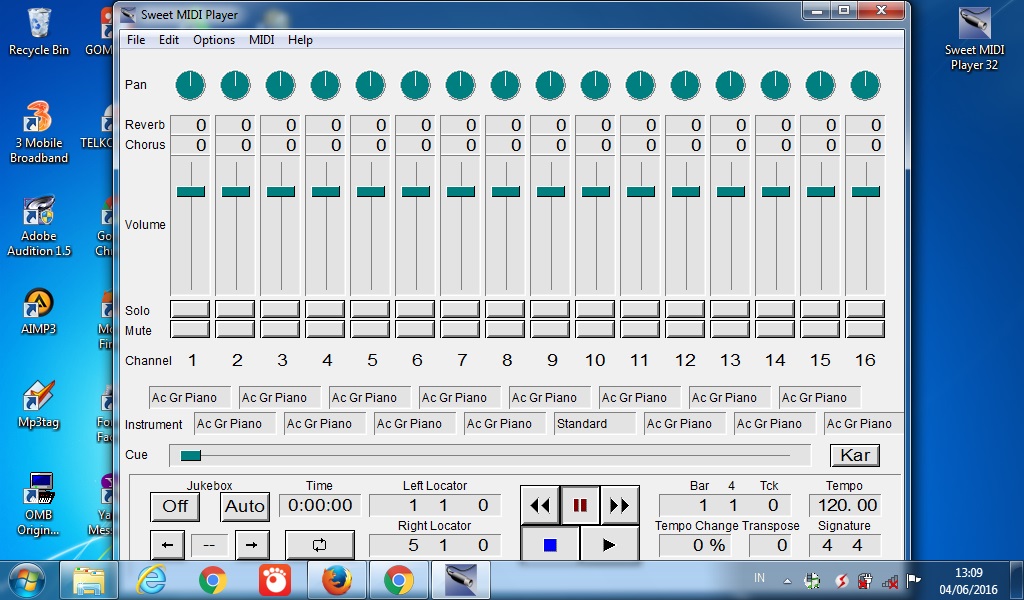Open Internet Explorer from the taskbar
Viewport: 1024px width, 600px height.
coord(151,580)
